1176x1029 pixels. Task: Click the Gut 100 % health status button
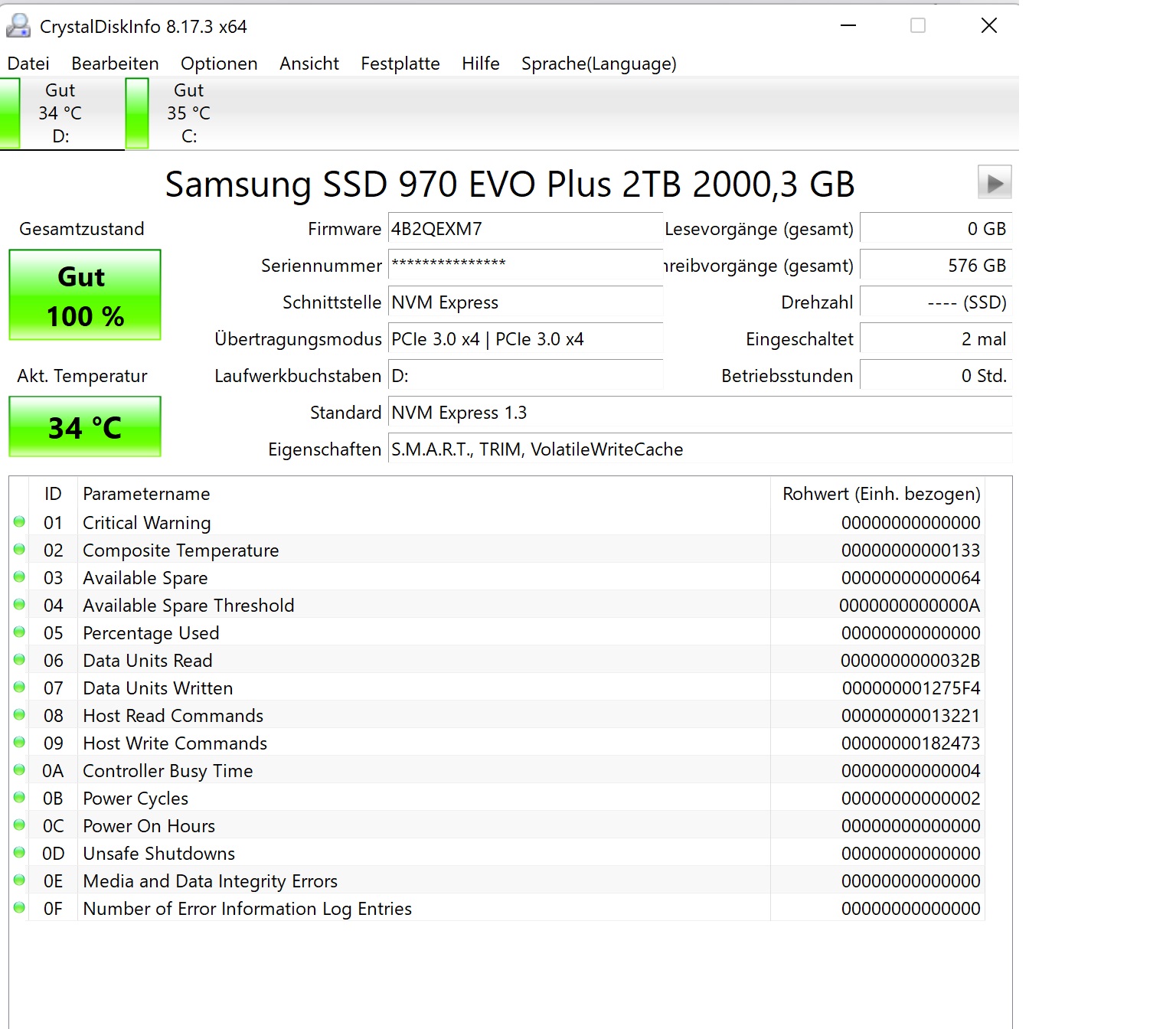85,295
